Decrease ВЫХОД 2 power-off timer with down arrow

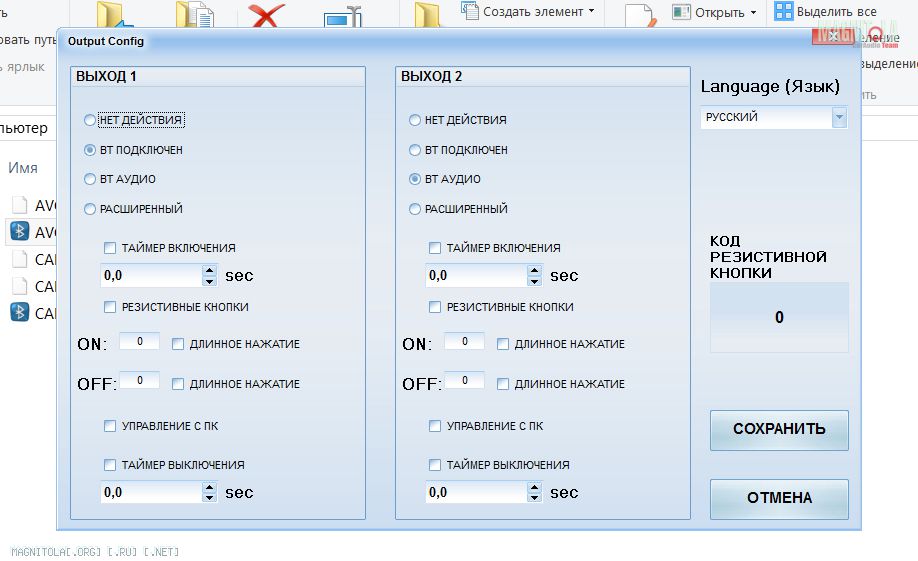point(534,497)
